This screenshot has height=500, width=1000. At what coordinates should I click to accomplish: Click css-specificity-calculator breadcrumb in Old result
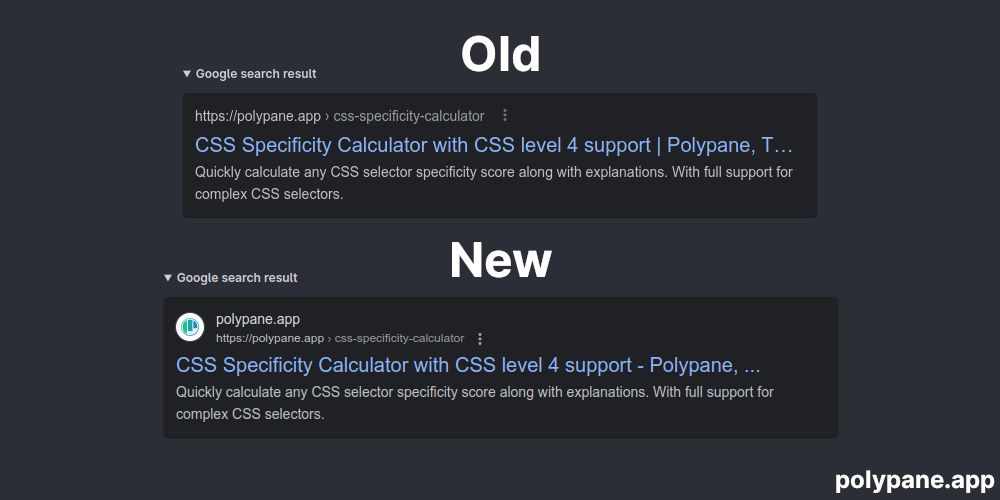click(x=409, y=116)
